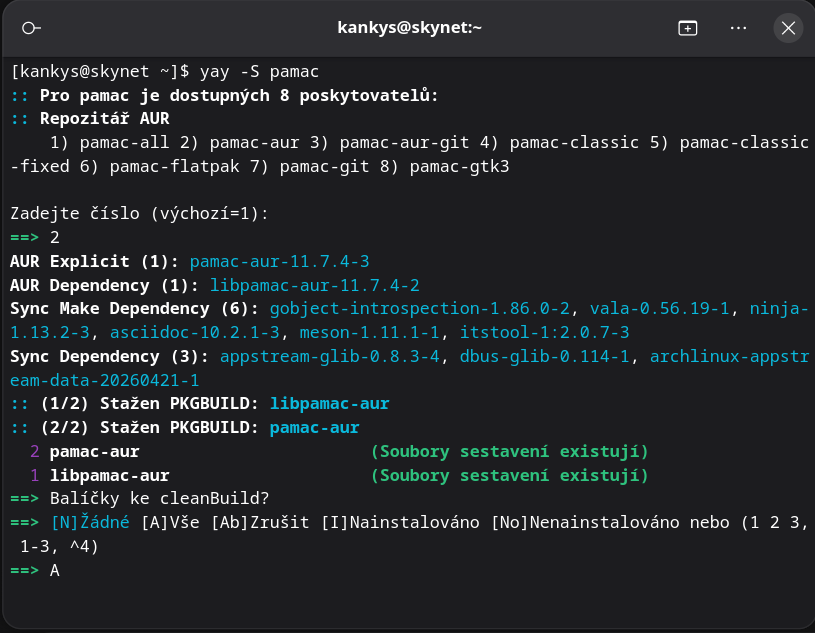815x633 pixels.
Task: Click the [N]Žádné cleanBuild option
Action: coord(90,523)
